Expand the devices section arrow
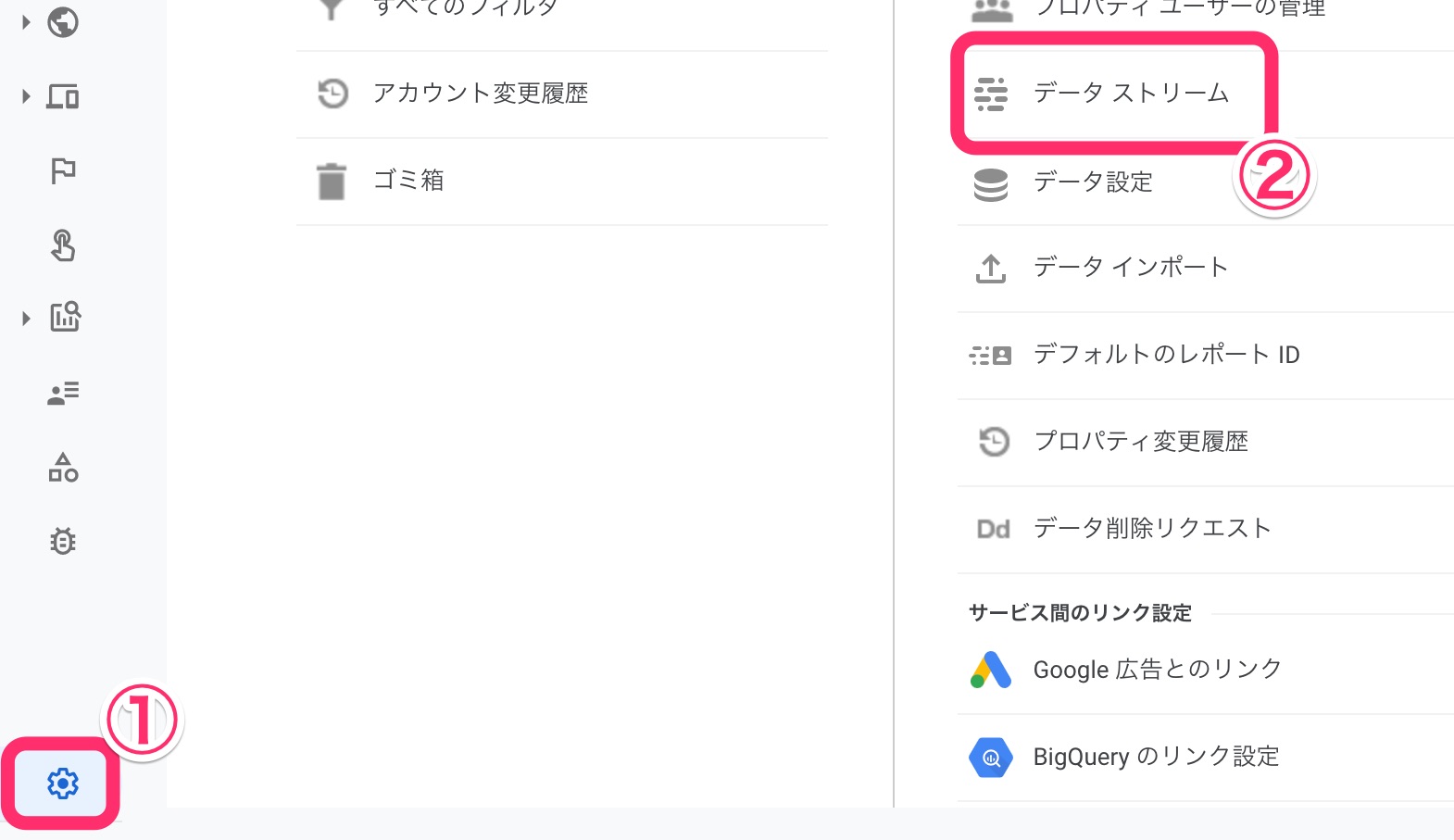 26,96
